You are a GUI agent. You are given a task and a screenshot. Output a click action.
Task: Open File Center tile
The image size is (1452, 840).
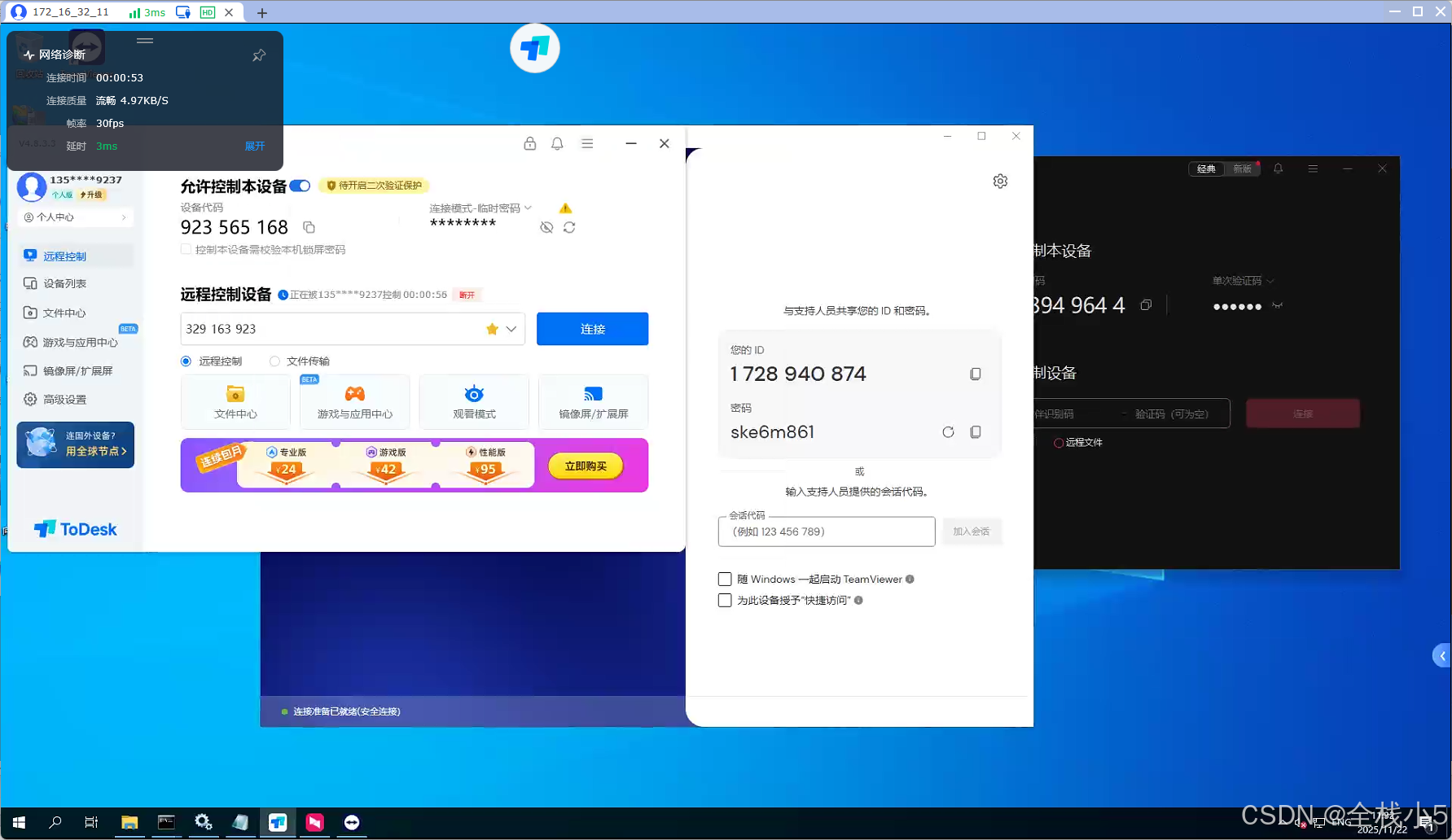coord(235,402)
